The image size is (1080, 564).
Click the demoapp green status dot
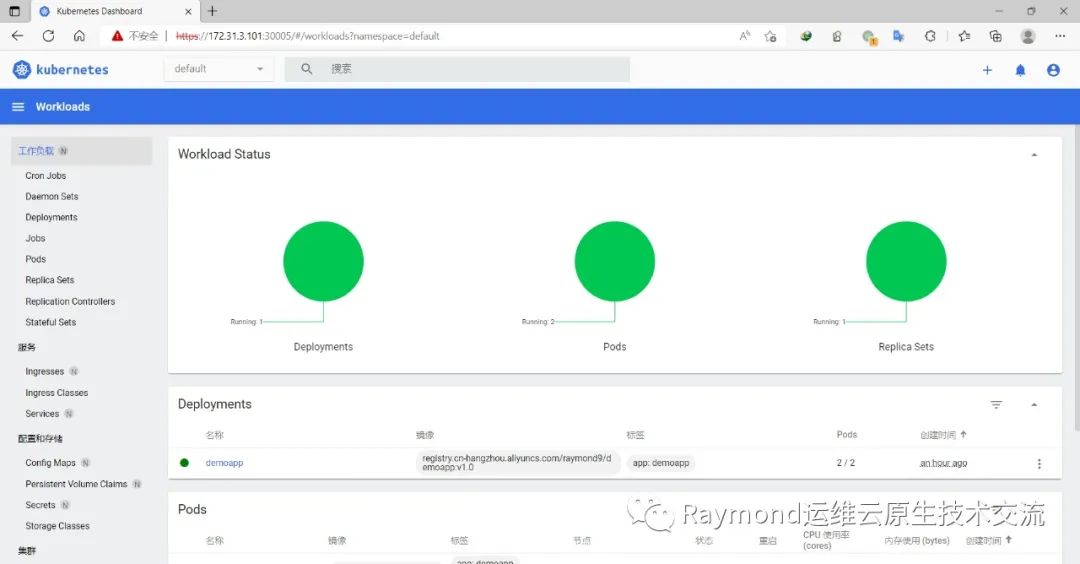(x=184, y=463)
